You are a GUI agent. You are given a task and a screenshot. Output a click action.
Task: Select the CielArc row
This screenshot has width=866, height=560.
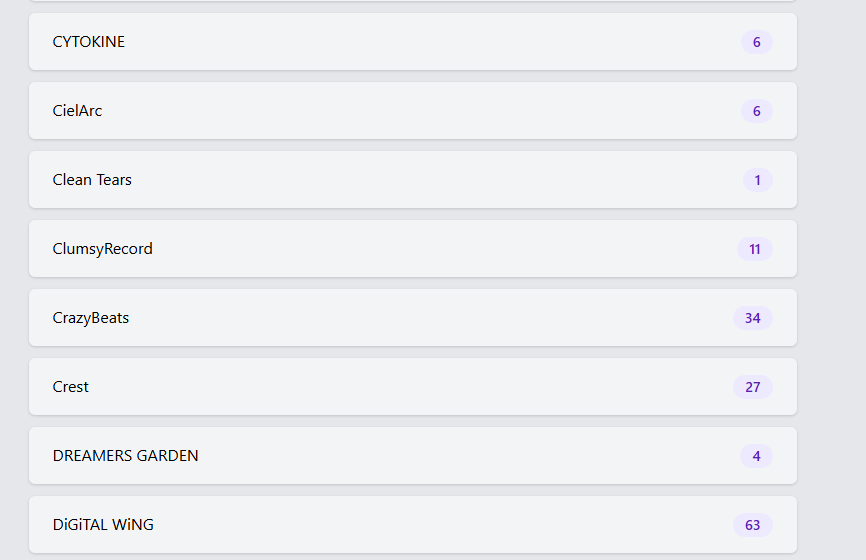pyautogui.click(x=413, y=110)
